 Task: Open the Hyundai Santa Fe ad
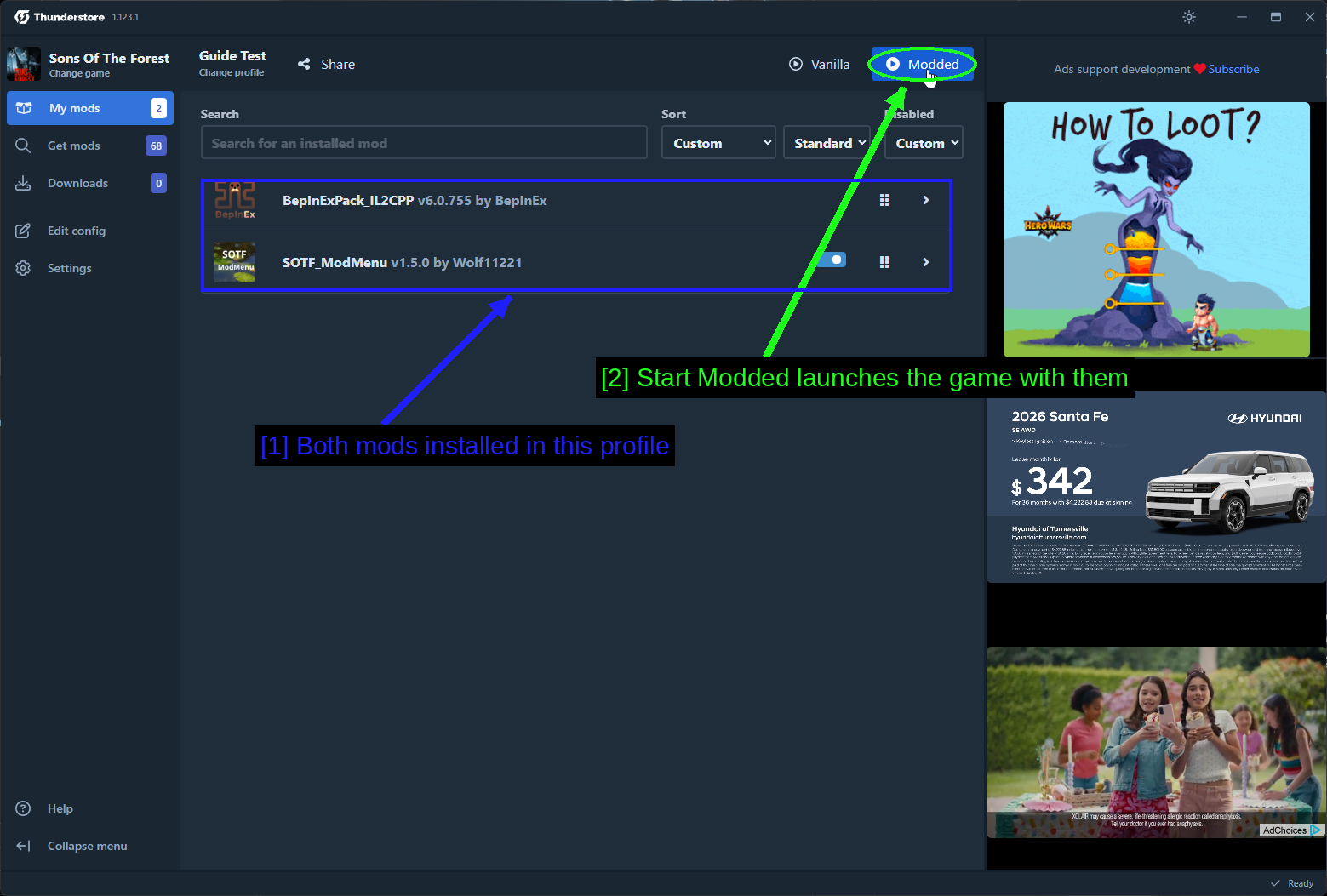1157,489
